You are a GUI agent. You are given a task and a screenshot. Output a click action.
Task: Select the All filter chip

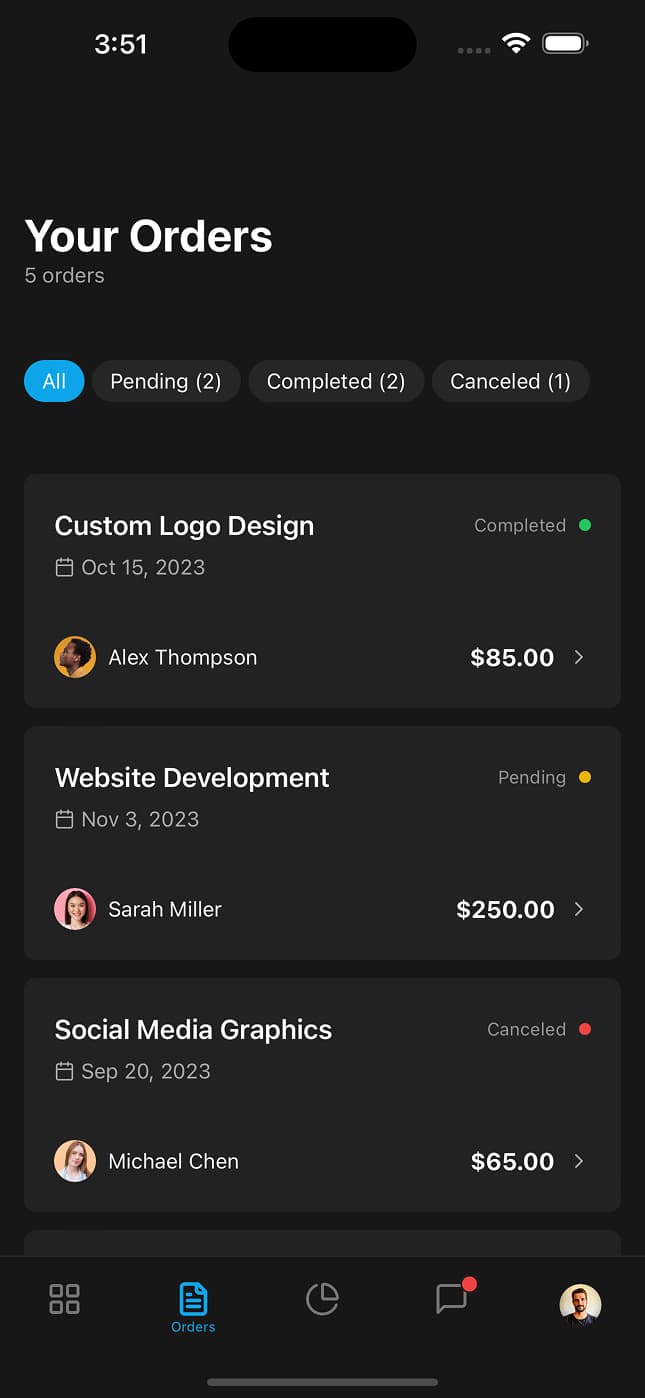point(54,382)
